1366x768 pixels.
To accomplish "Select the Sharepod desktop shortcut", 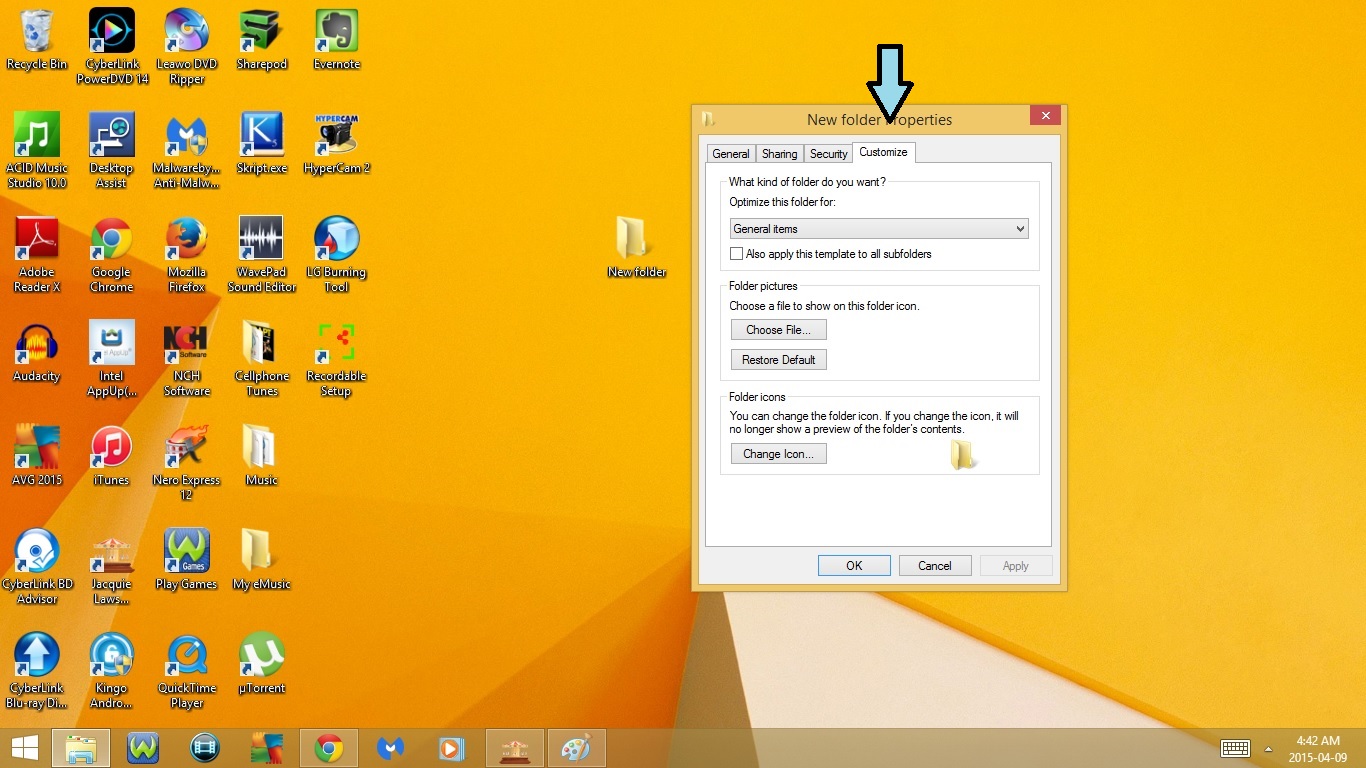I will click(262, 39).
